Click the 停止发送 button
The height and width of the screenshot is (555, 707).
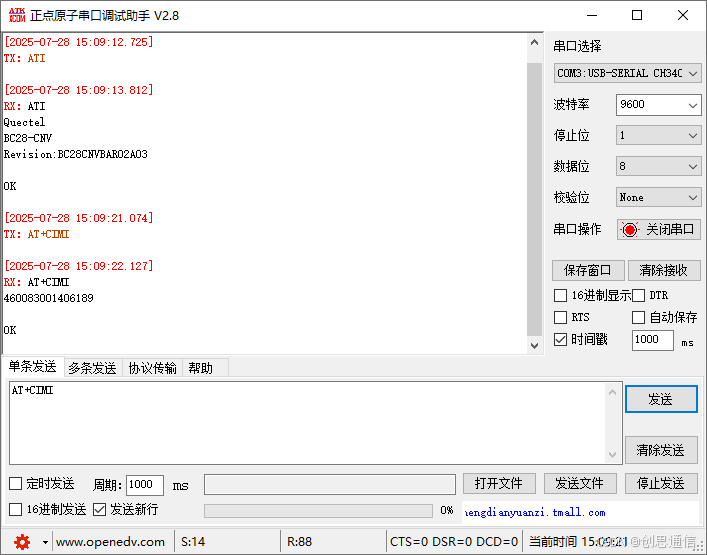pyautogui.click(x=661, y=484)
